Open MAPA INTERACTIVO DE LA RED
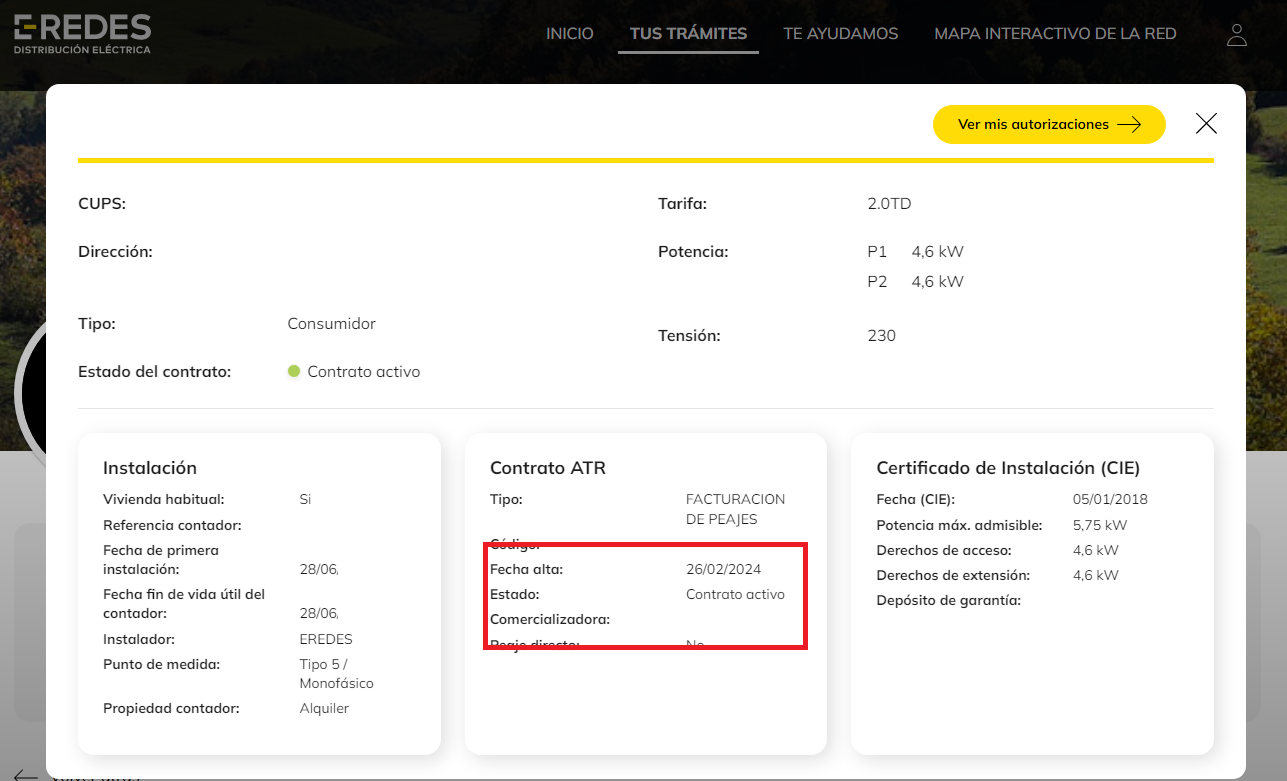 1055,34
